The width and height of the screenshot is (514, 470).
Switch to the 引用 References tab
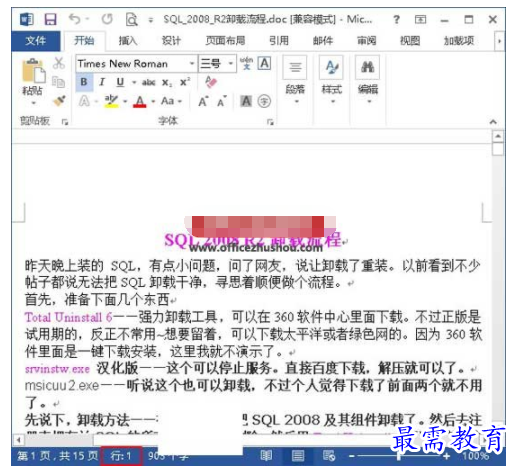click(279, 41)
